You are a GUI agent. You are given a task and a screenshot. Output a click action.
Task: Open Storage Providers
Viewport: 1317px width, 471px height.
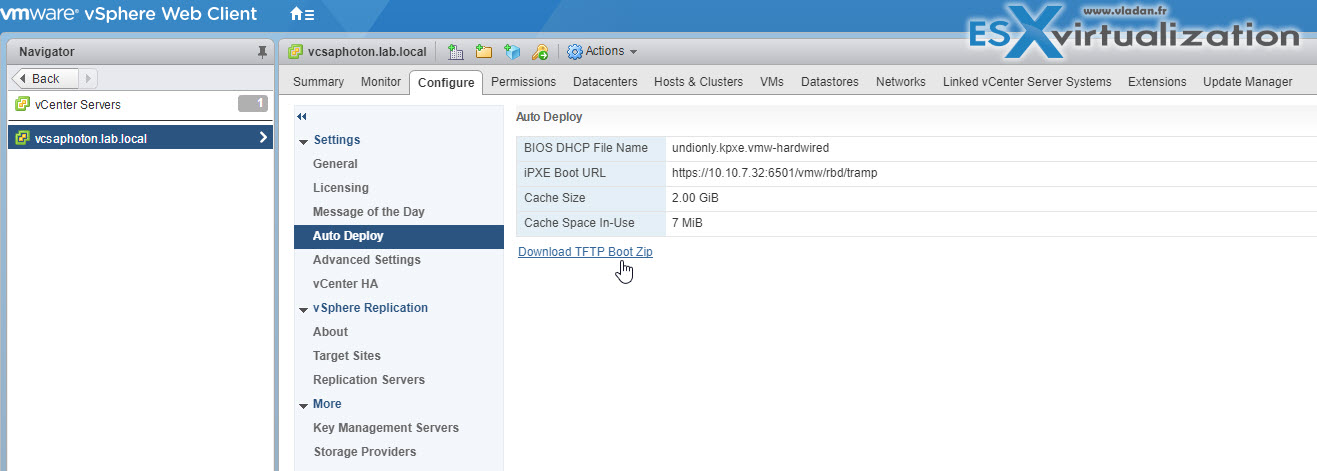tap(365, 452)
